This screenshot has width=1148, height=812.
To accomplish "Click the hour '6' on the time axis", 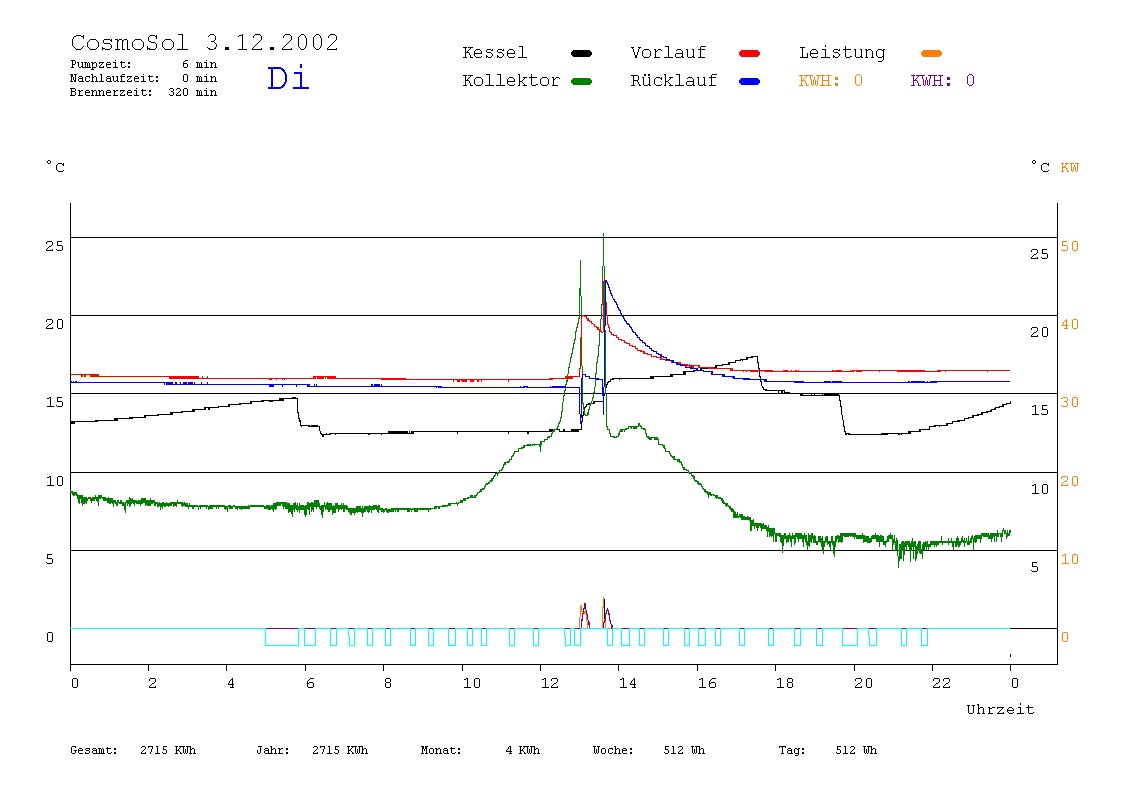I will coord(310,683).
